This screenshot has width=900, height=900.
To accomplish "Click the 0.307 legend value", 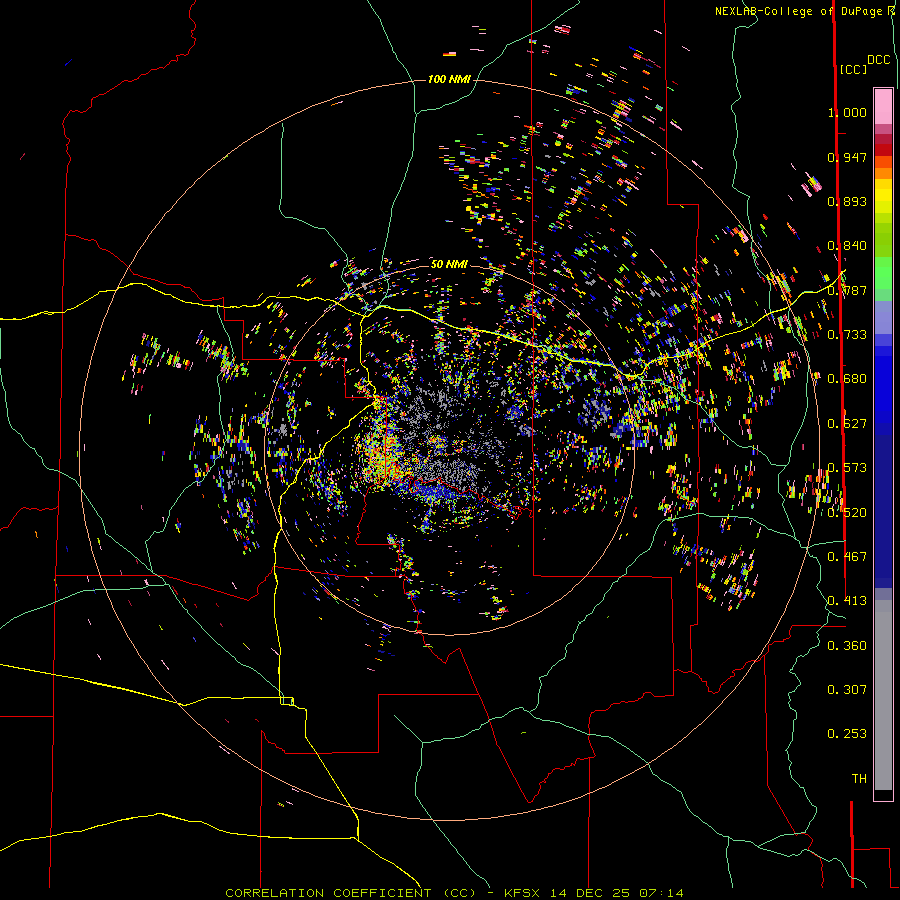I will pyautogui.click(x=847, y=690).
